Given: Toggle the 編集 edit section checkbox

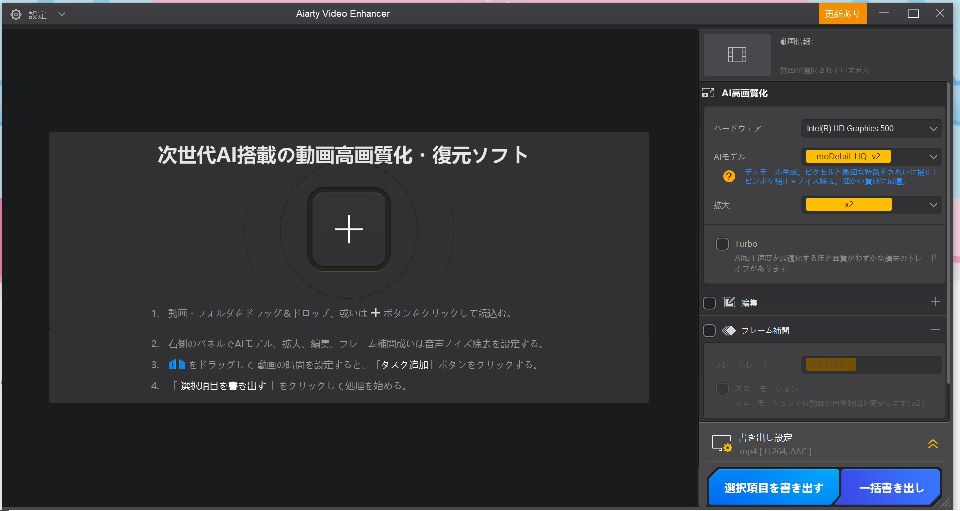Looking at the screenshot, I should coord(710,303).
